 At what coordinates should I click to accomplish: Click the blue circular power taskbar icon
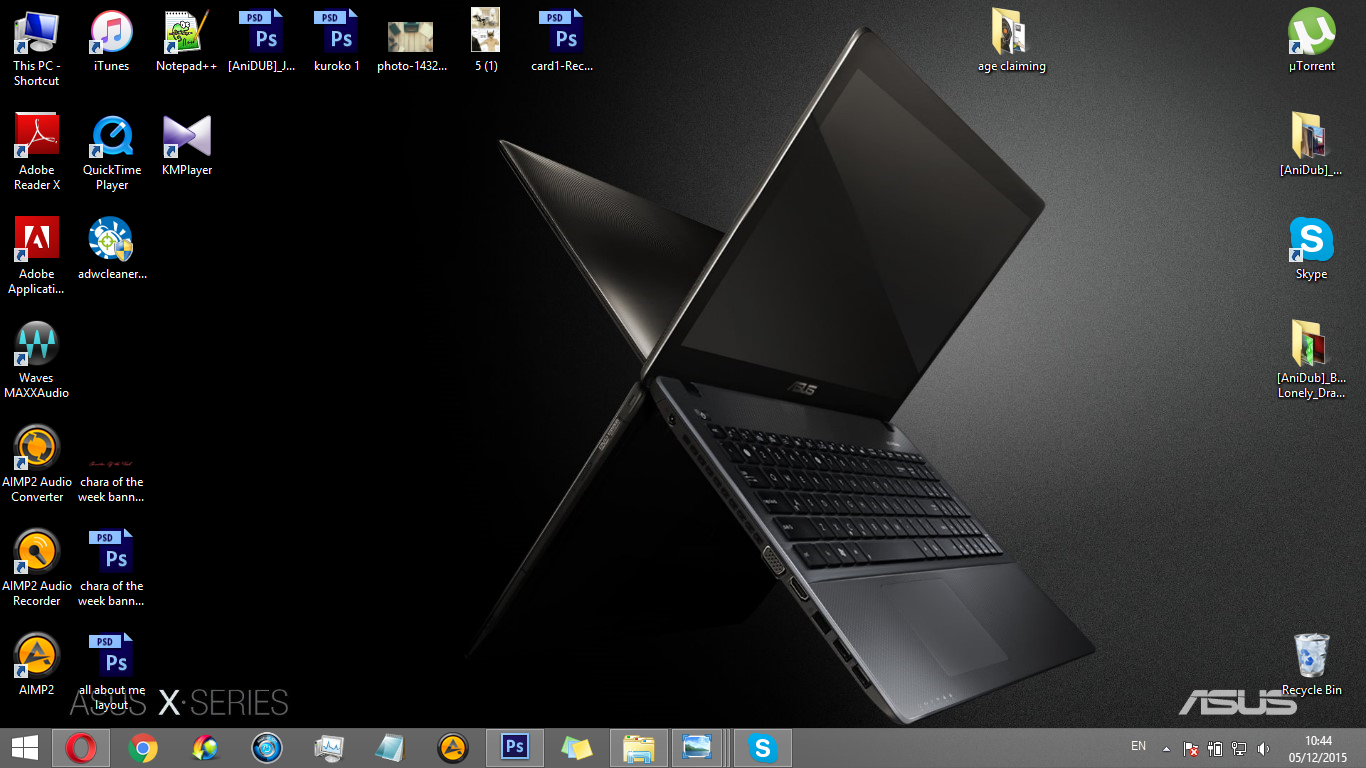(x=267, y=748)
